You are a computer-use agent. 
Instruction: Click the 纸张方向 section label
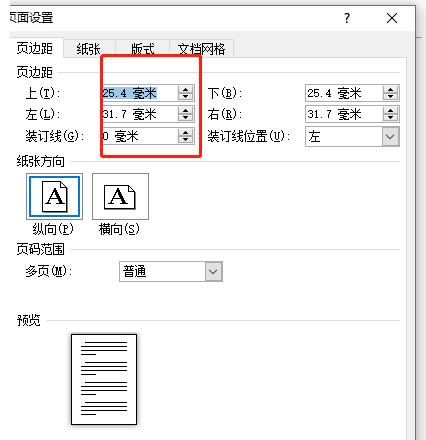(41, 162)
